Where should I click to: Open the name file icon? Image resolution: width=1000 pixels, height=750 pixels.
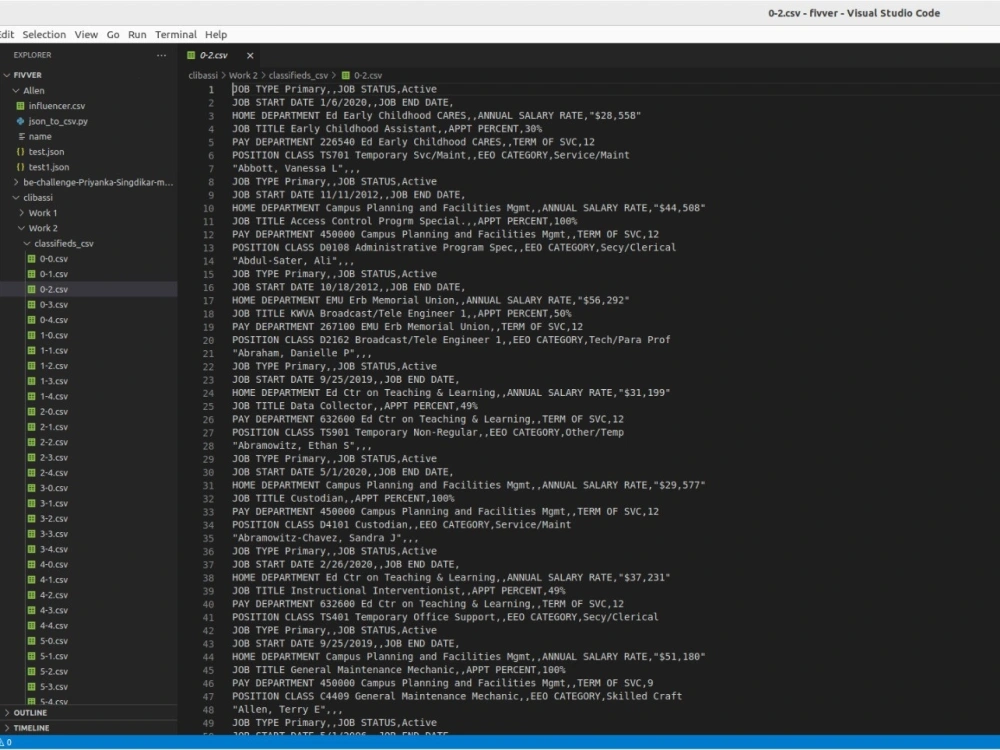22,136
